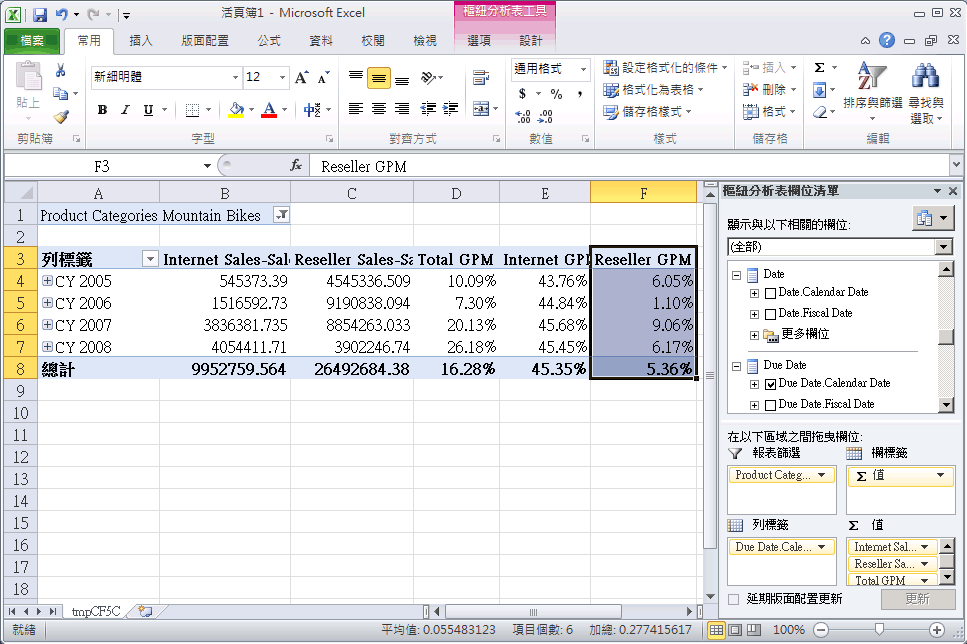
Task: Increase font size with the large A icon
Action: [x=301, y=77]
